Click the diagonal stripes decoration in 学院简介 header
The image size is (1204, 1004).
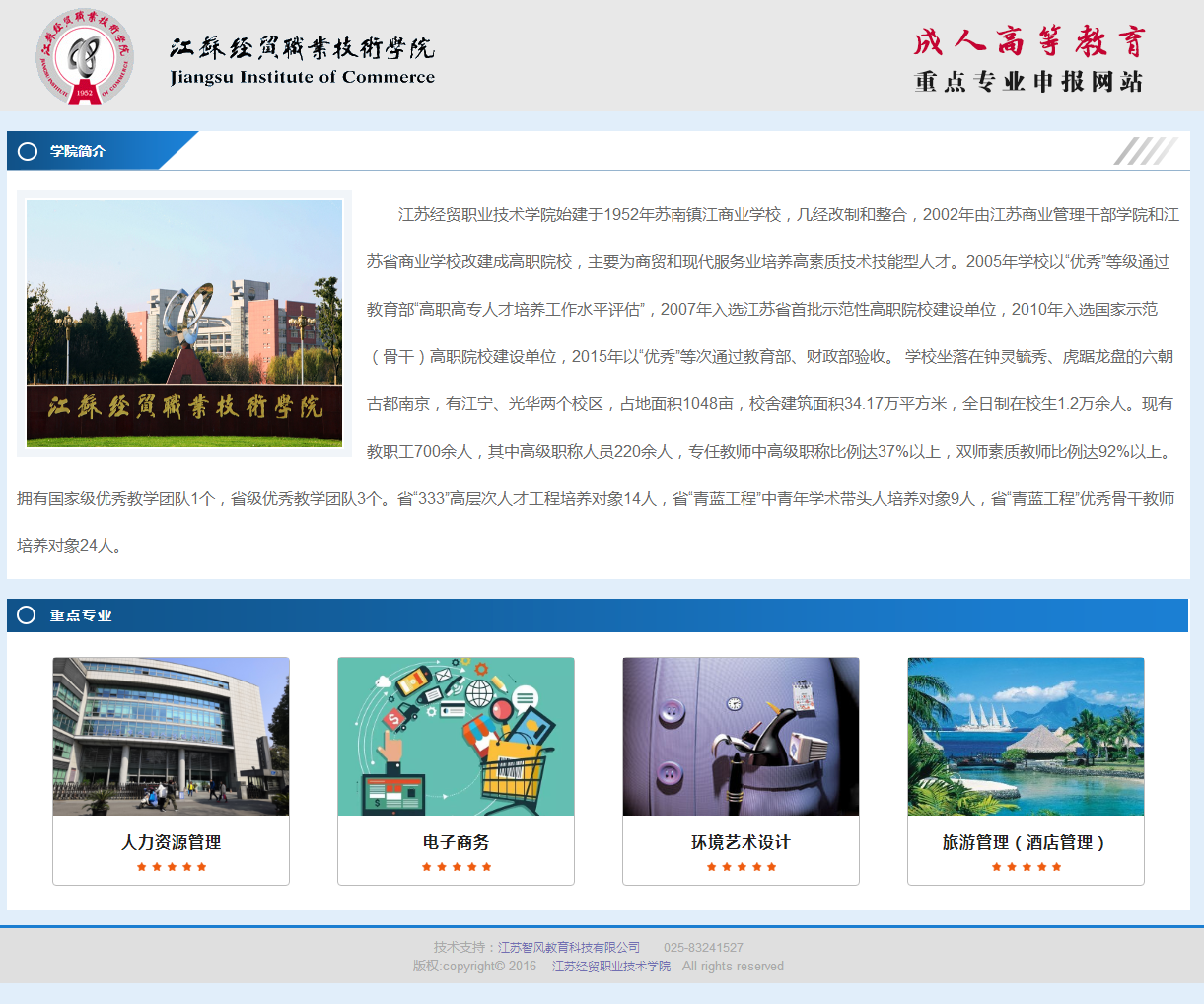point(1145,151)
